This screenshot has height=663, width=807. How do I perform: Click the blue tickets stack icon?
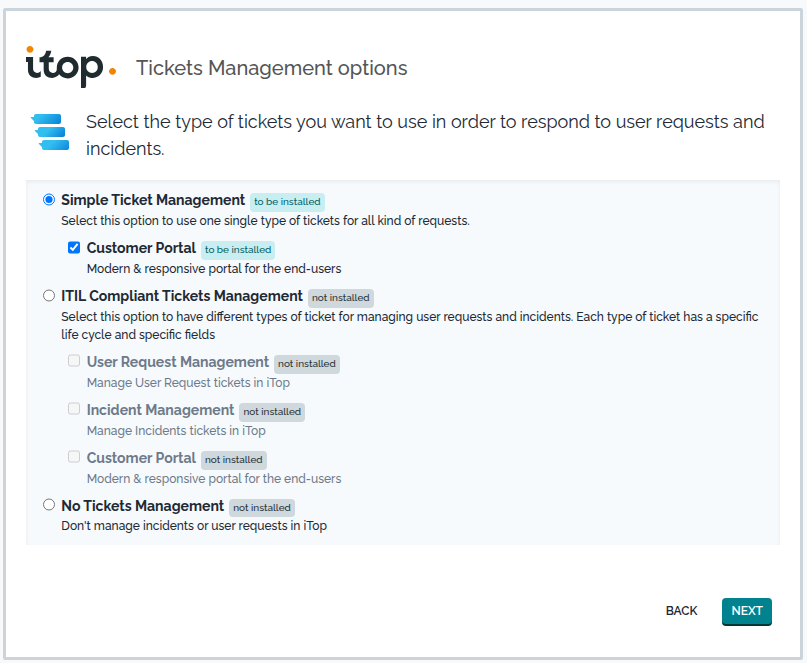(50, 132)
